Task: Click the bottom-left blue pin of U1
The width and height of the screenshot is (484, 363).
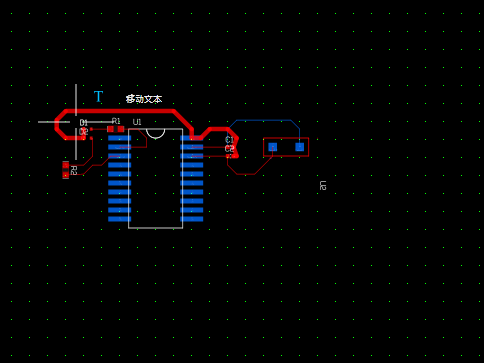Action: point(120,219)
